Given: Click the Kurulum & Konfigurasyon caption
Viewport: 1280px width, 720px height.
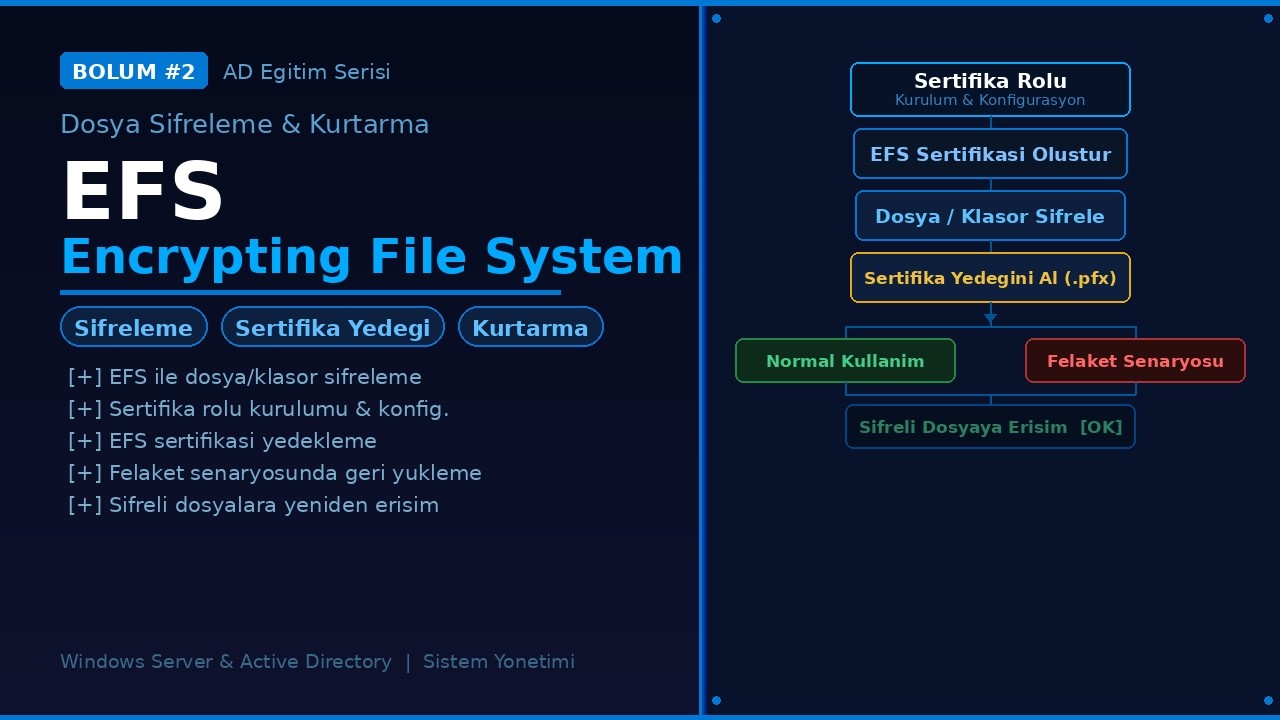Looking at the screenshot, I should pyautogui.click(x=990, y=100).
